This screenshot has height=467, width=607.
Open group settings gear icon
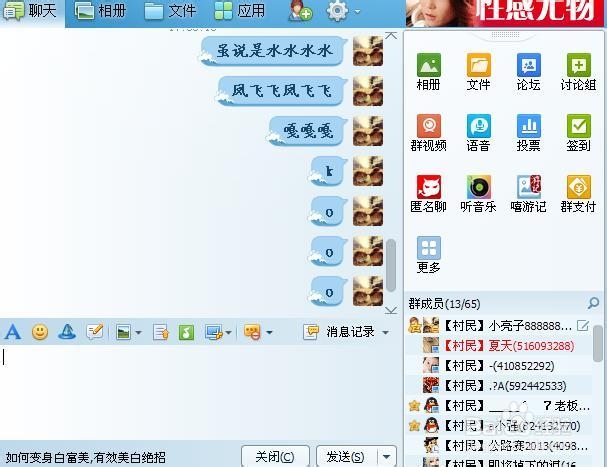coord(338,11)
